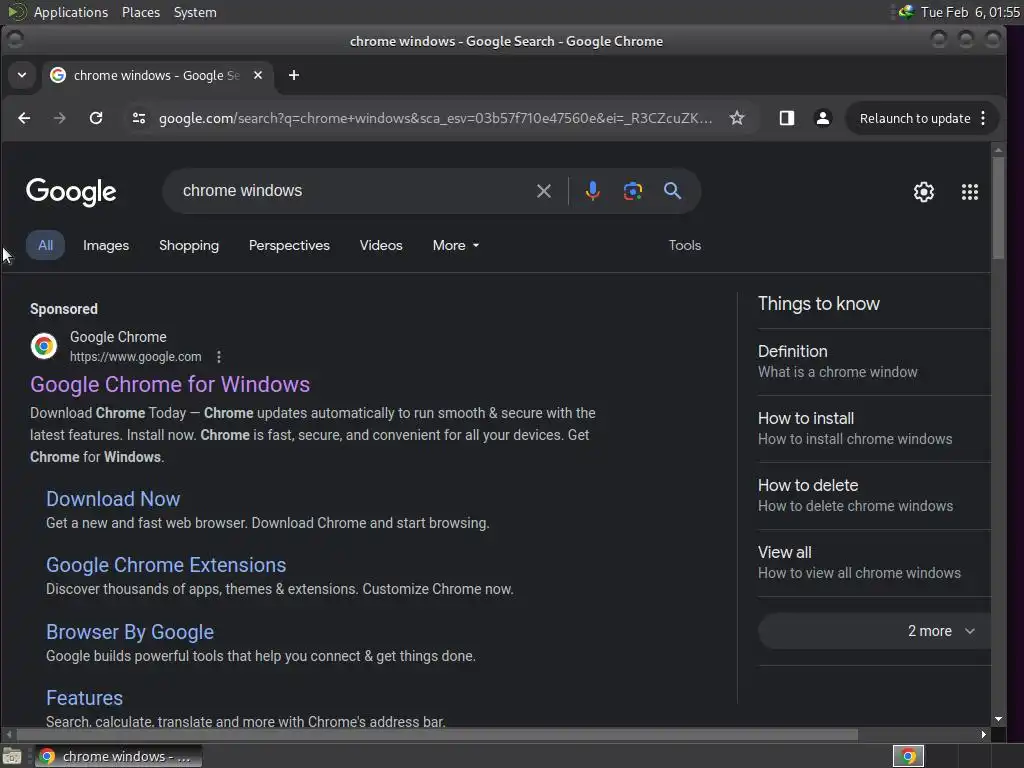
Task: Open the Chrome profile menu
Action: 823,118
